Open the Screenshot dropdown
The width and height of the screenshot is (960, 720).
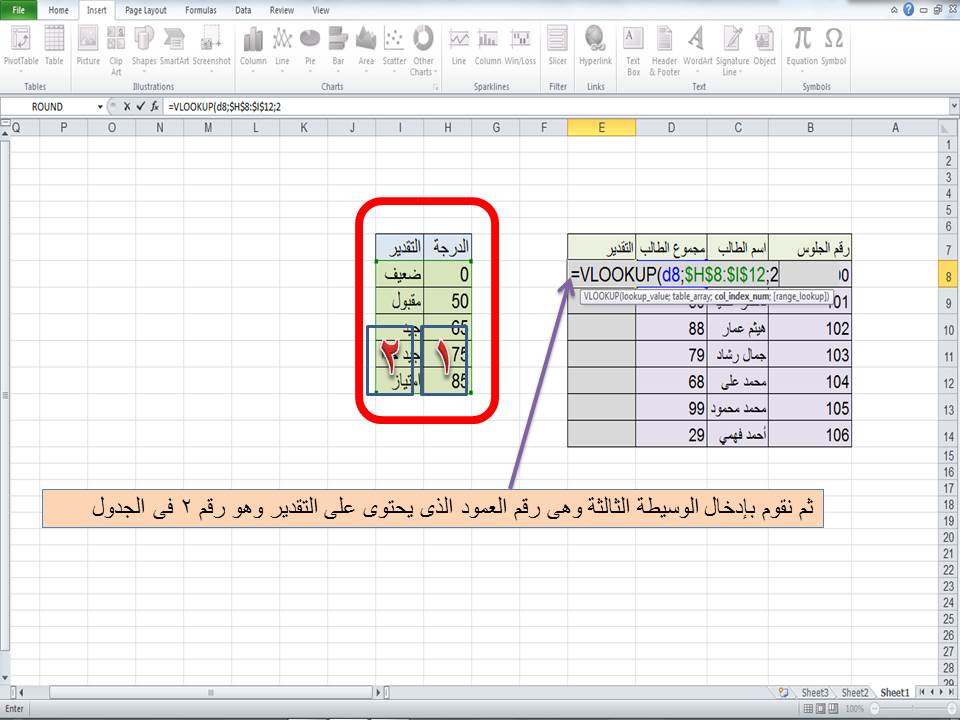pyautogui.click(x=211, y=48)
